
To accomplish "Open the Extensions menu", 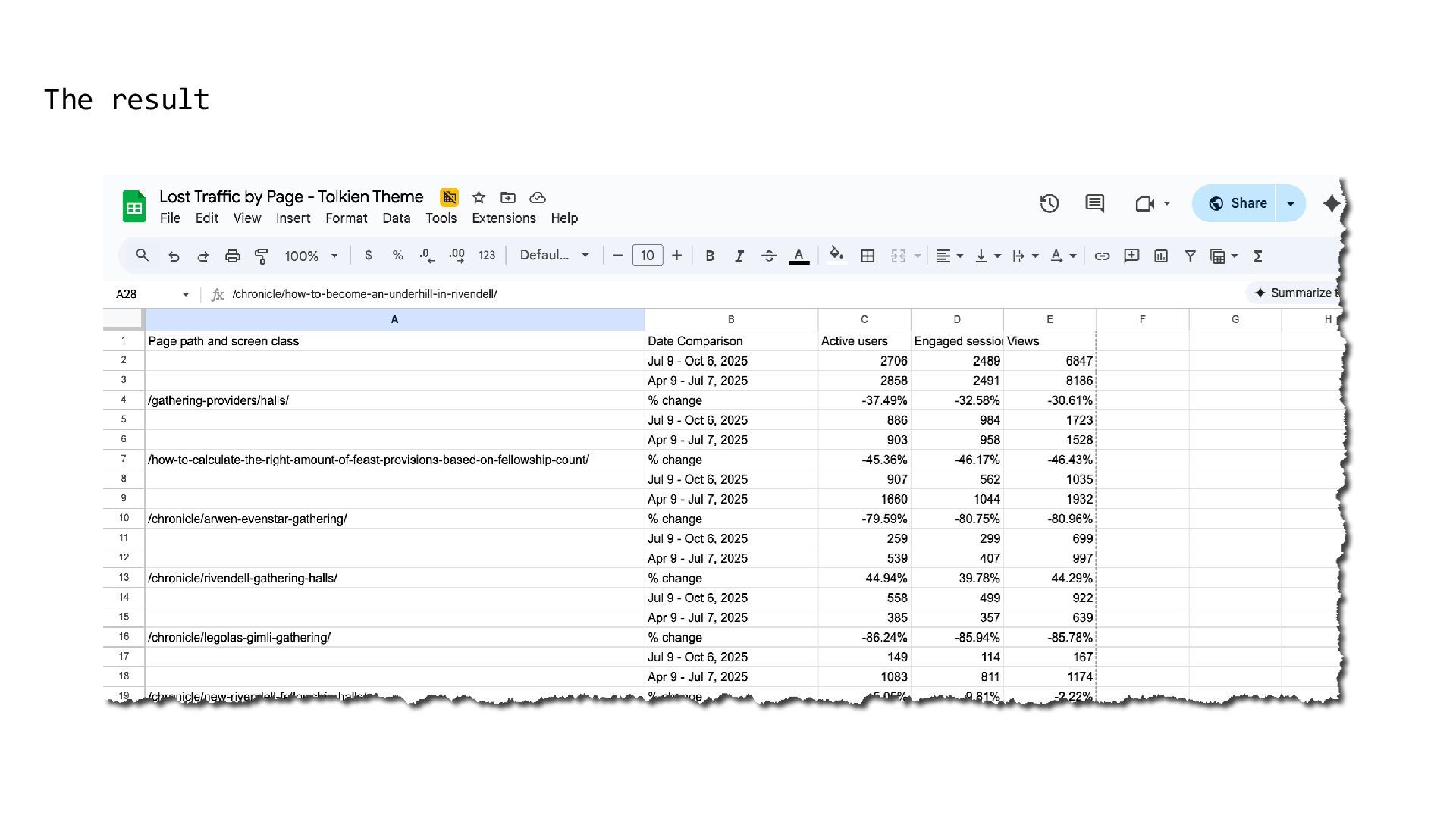I will pyautogui.click(x=504, y=218).
